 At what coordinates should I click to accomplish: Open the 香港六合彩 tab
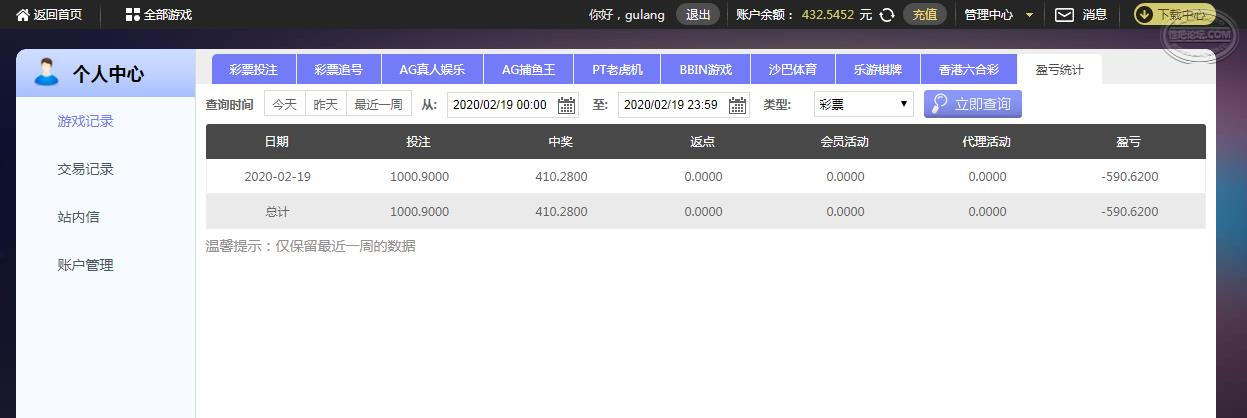(969, 70)
